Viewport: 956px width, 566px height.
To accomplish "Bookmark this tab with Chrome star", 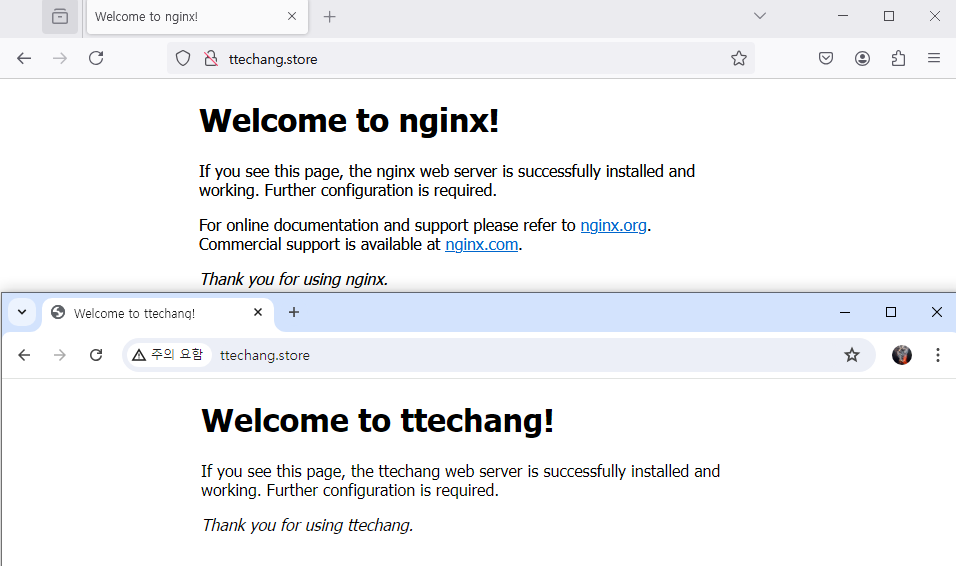I will pyautogui.click(x=852, y=355).
